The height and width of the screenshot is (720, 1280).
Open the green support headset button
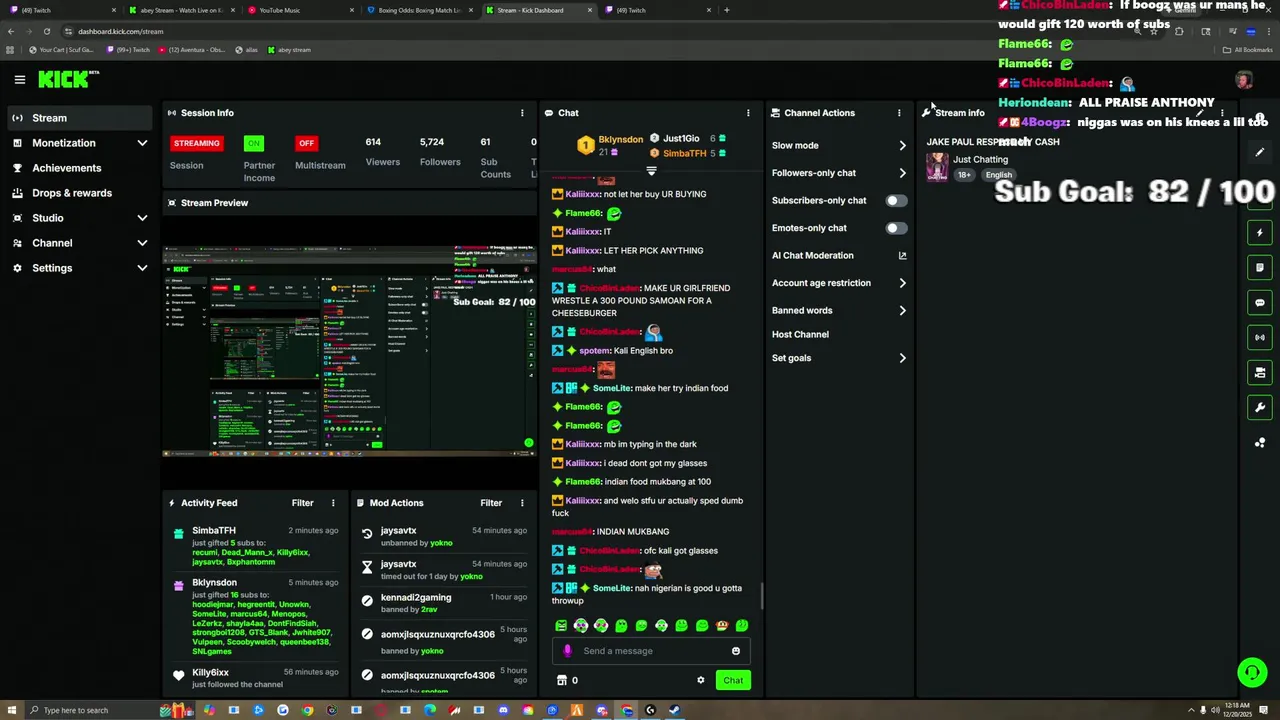pyautogui.click(x=1252, y=672)
